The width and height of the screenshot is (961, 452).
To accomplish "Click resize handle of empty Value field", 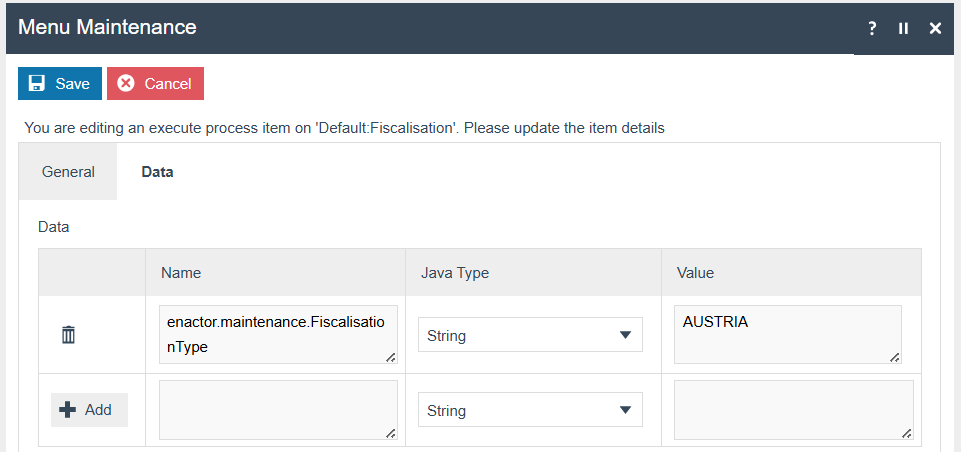I will 907,433.
